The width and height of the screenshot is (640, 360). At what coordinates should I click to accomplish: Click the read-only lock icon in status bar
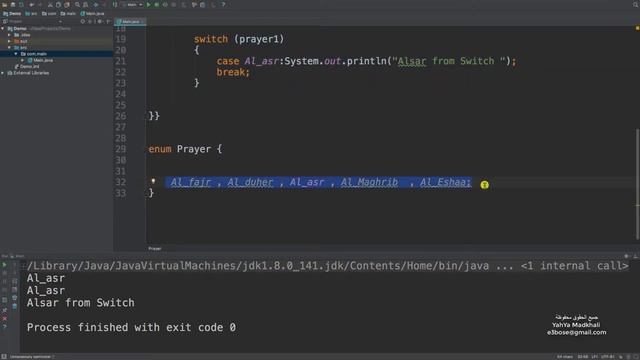coord(621,356)
